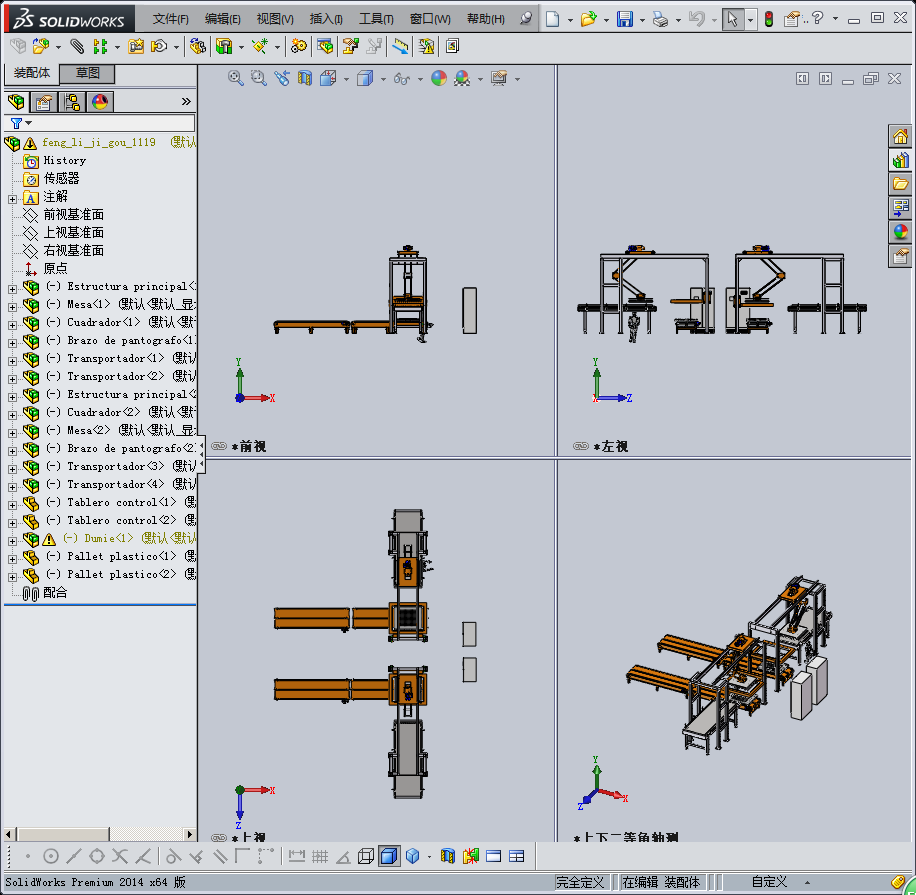Click the Edit Appearance color sphere
Image resolution: width=916 pixels, height=895 pixels.
(438, 78)
